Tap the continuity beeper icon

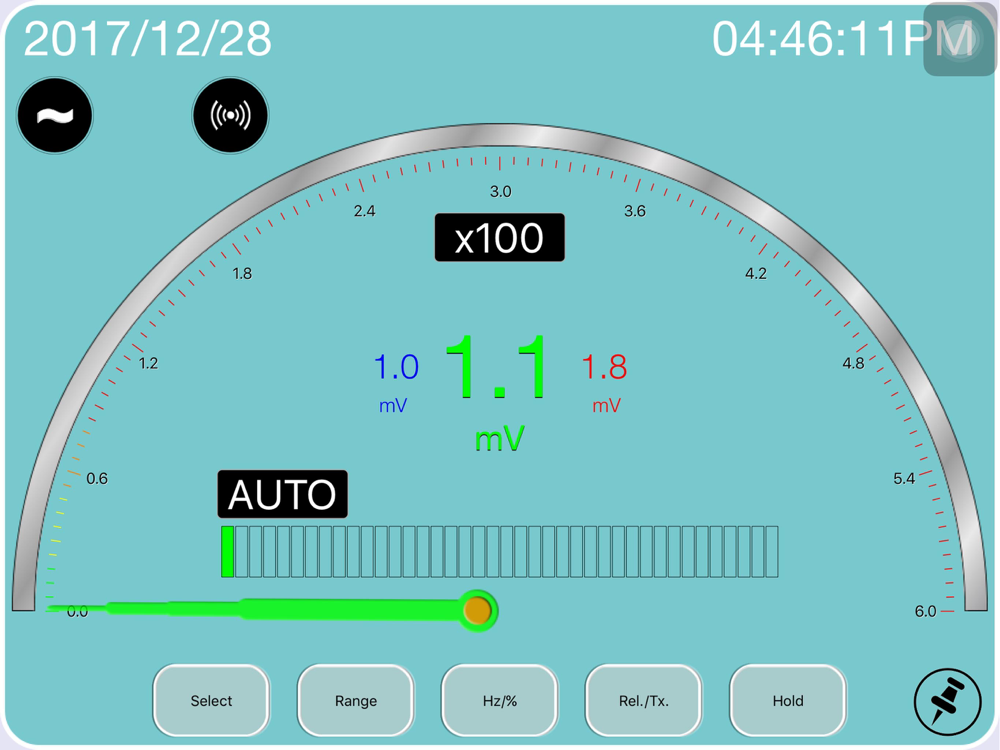(x=230, y=115)
